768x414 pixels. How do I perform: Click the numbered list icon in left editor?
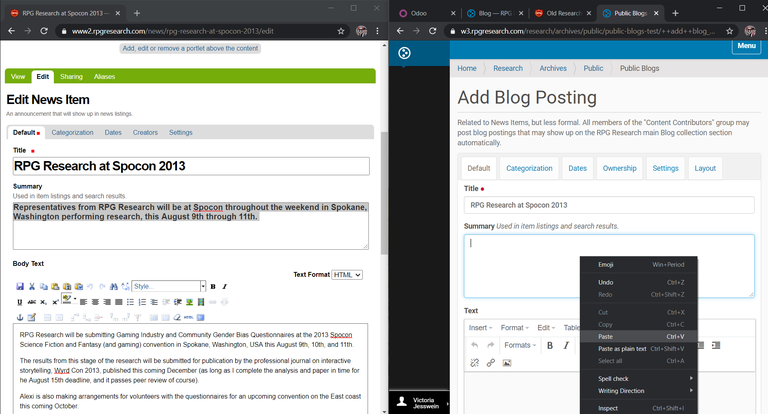click(x=142, y=302)
